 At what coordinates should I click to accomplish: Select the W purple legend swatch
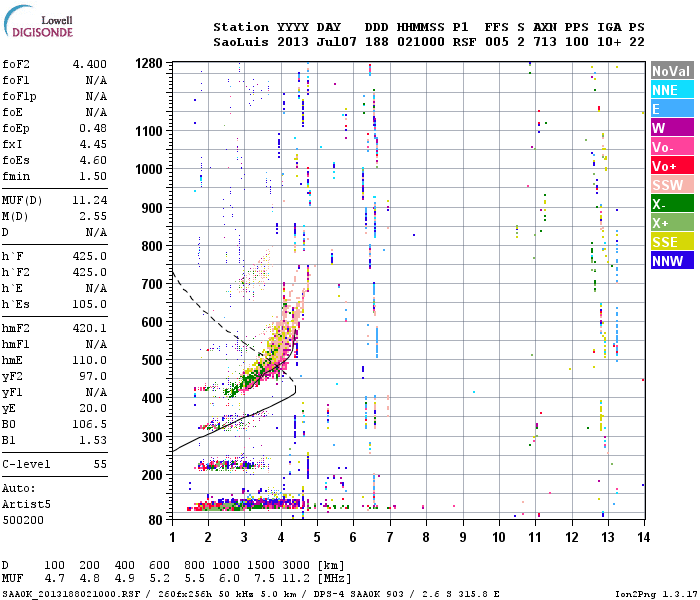[x=672, y=128]
